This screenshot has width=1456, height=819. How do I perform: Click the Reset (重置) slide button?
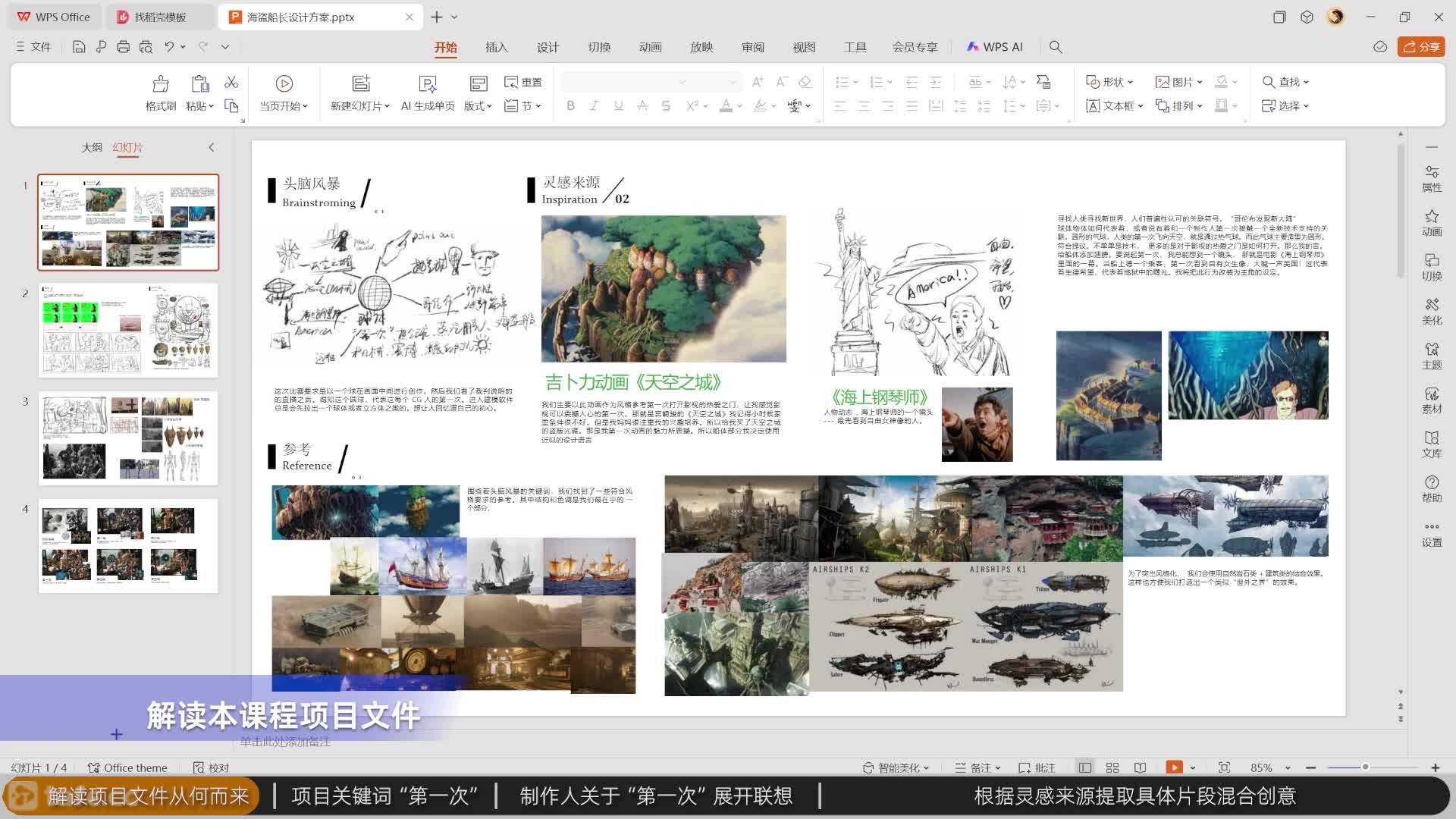tap(523, 82)
